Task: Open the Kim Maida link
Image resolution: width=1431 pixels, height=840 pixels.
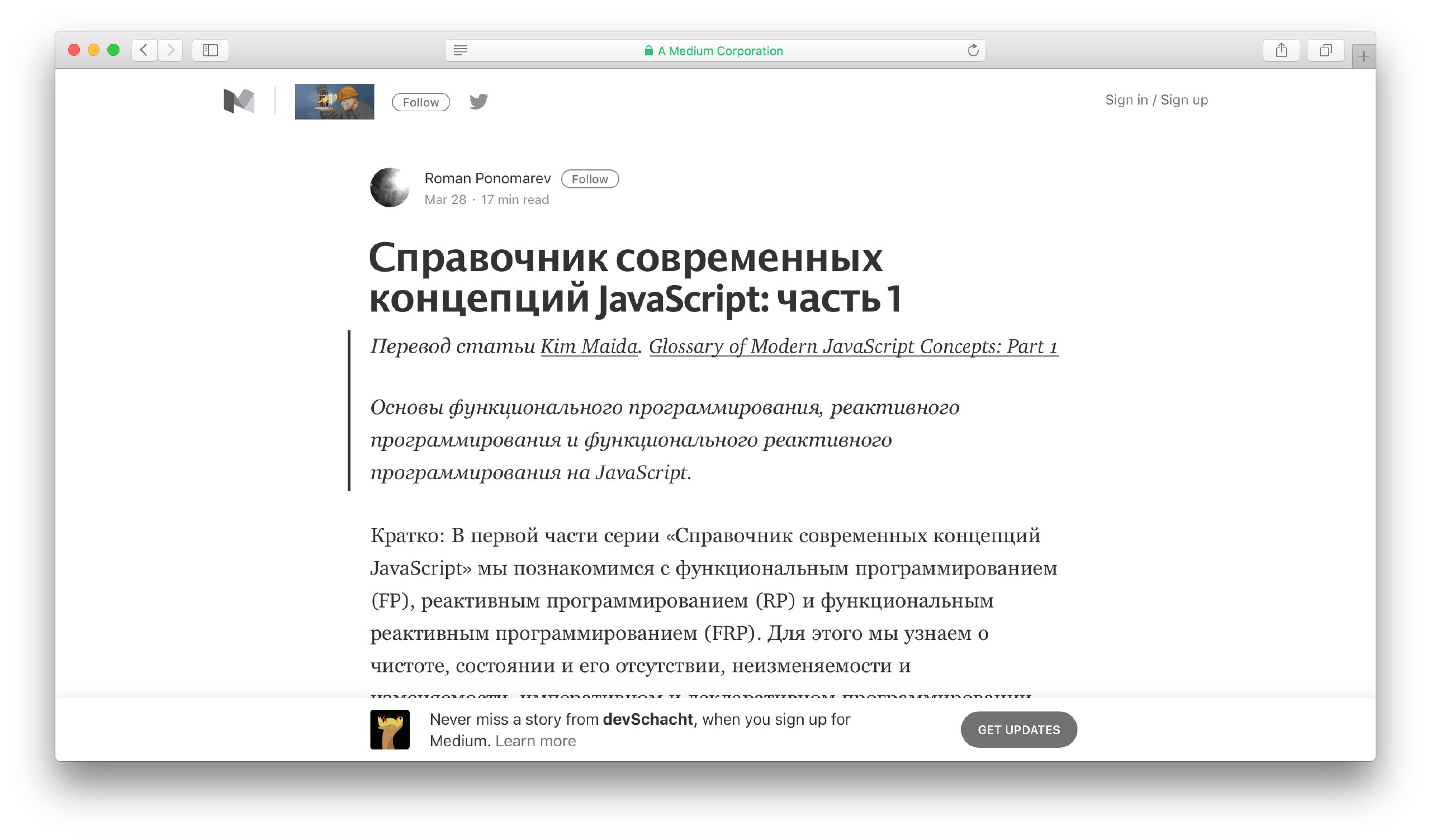Action: coord(589,346)
